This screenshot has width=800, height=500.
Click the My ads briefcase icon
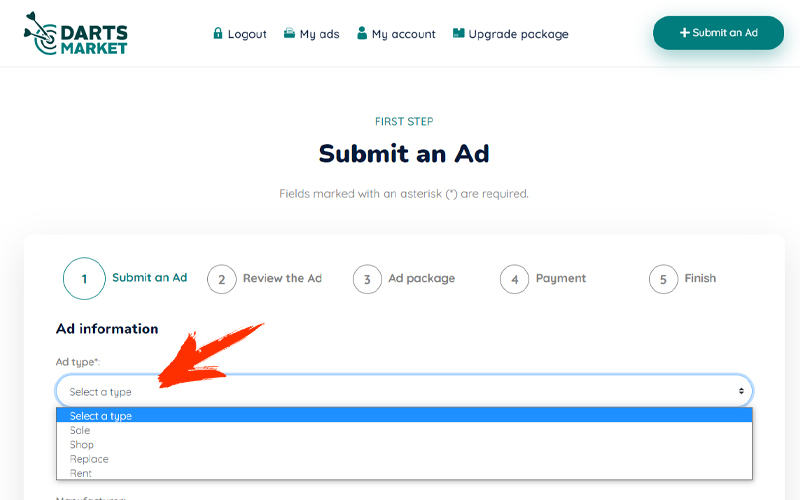click(x=289, y=33)
